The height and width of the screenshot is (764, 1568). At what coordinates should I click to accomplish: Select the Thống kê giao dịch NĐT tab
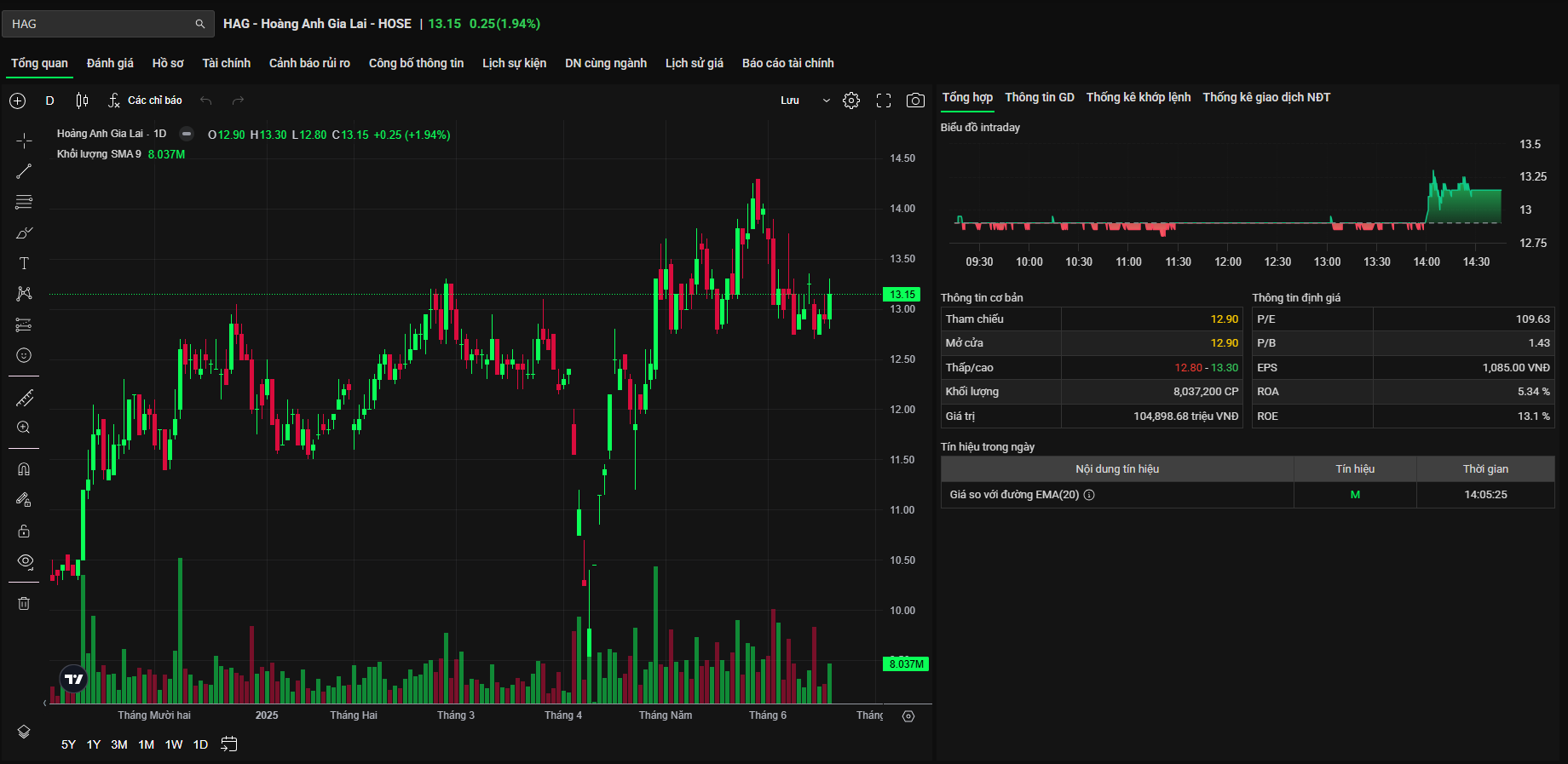coord(1266,97)
